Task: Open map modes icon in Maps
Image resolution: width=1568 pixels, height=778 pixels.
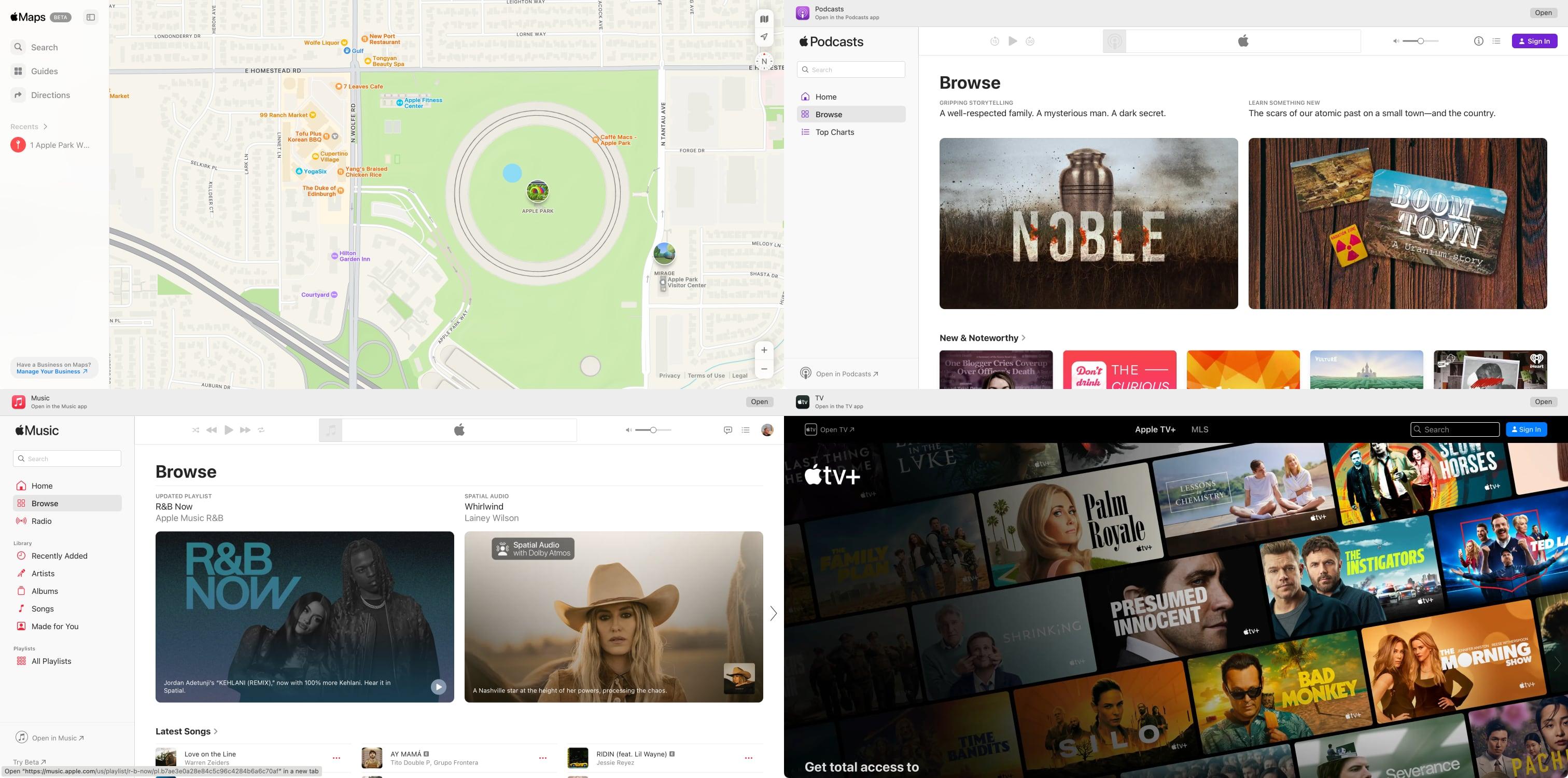Action: pos(764,19)
